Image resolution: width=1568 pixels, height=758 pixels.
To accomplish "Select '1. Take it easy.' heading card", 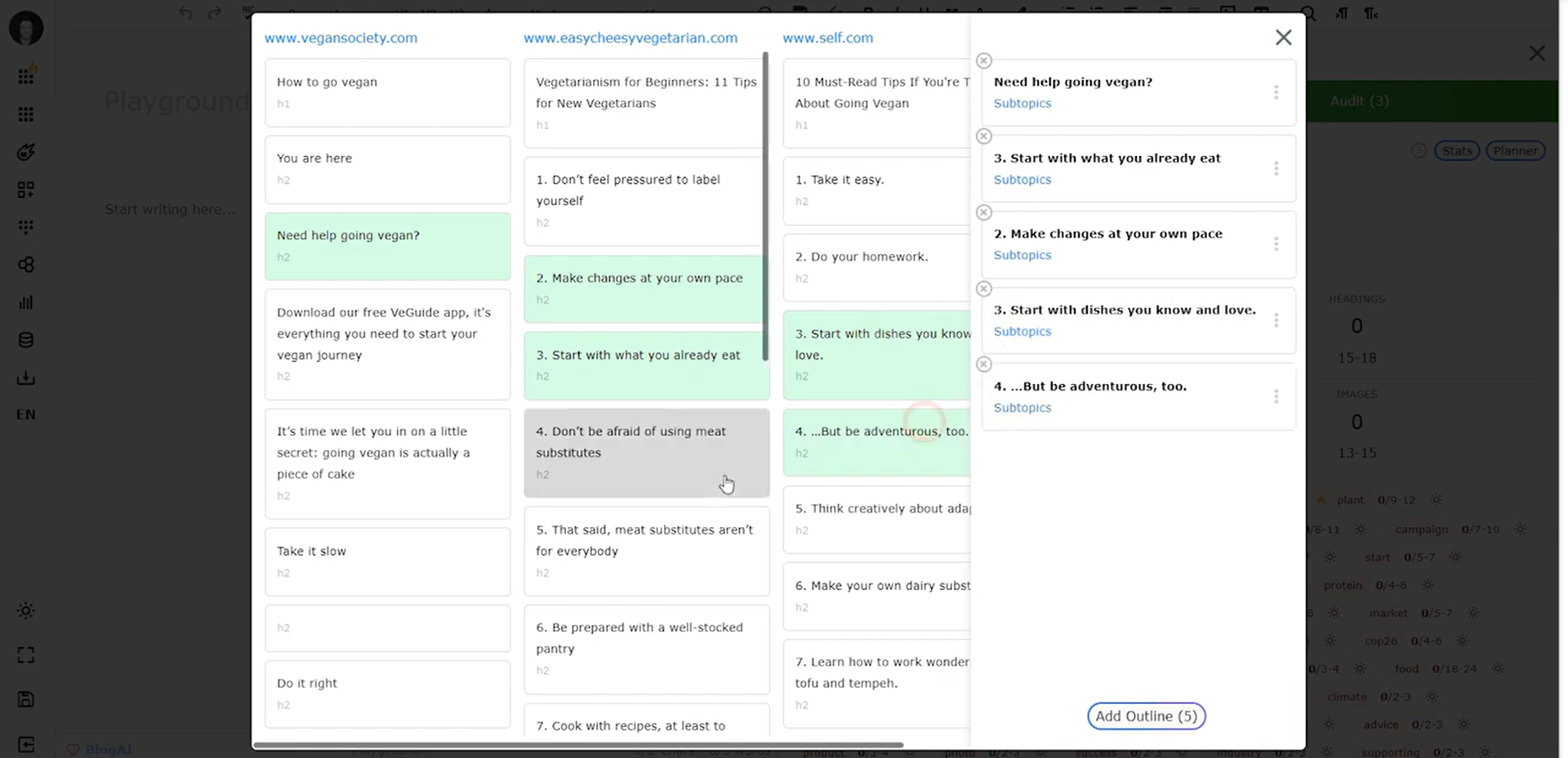I will 876,190.
